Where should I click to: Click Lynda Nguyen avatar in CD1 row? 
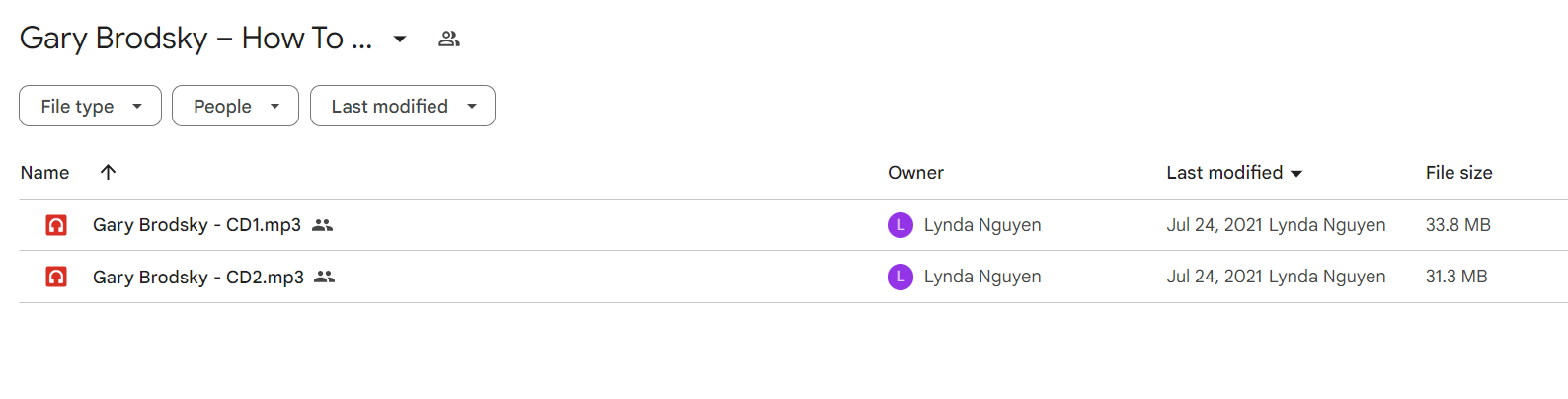(901, 225)
